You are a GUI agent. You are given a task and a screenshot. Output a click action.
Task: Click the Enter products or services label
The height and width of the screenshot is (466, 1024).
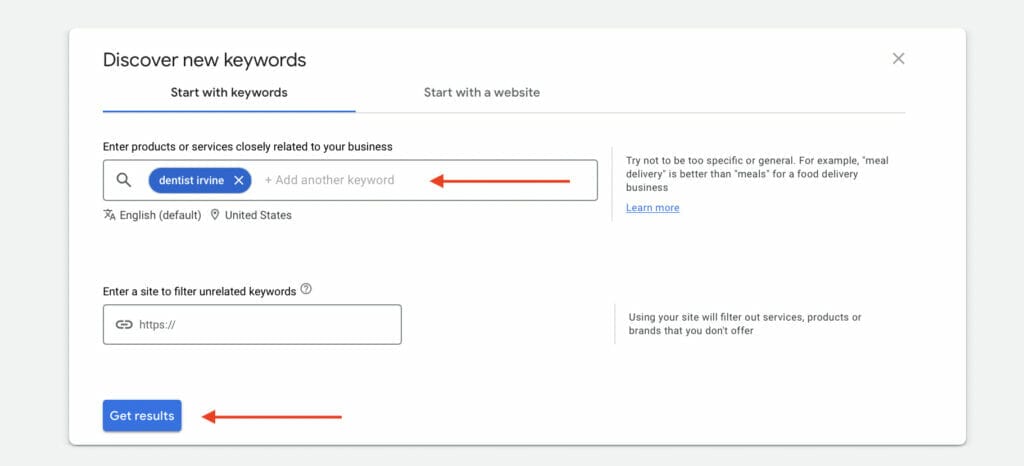[x=248, y=147]
